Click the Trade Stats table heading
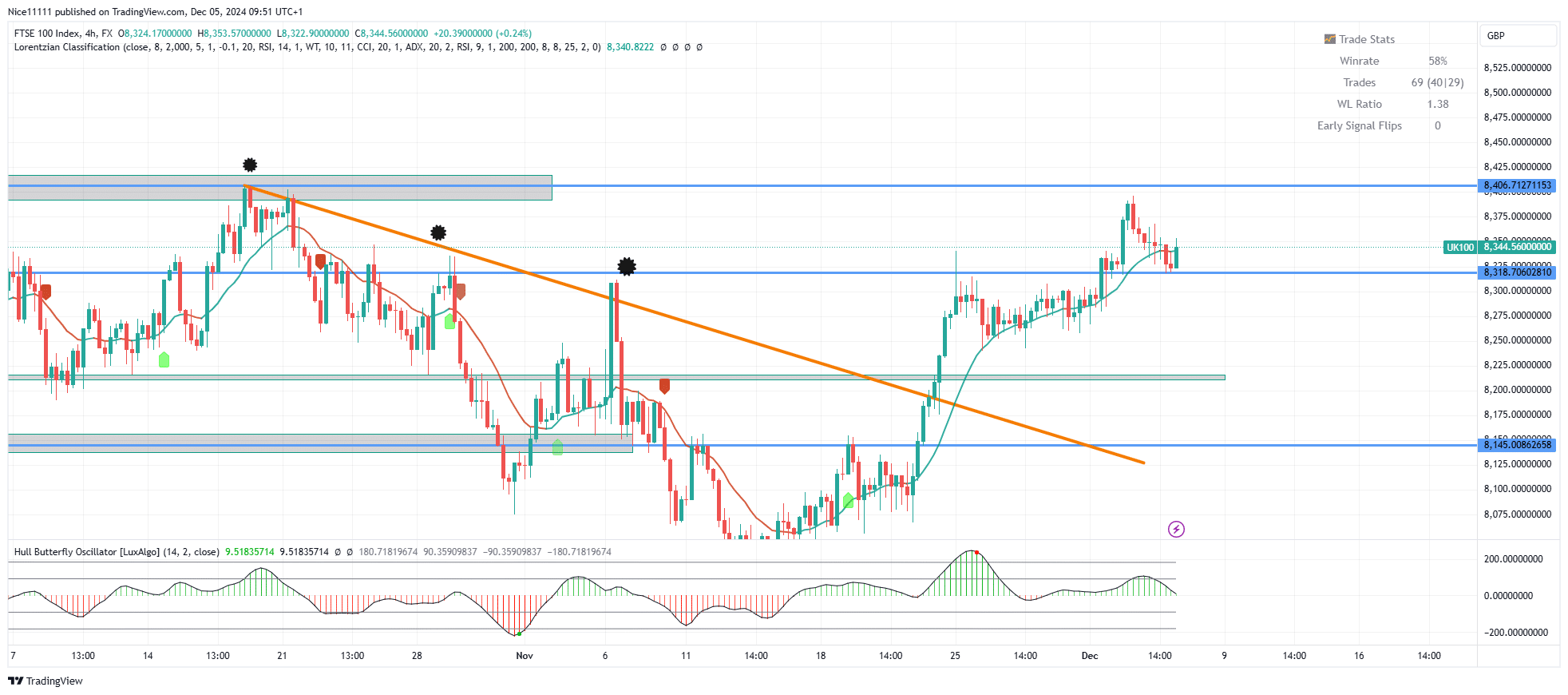This screenshot has width=1568, height=695. 1367,39
